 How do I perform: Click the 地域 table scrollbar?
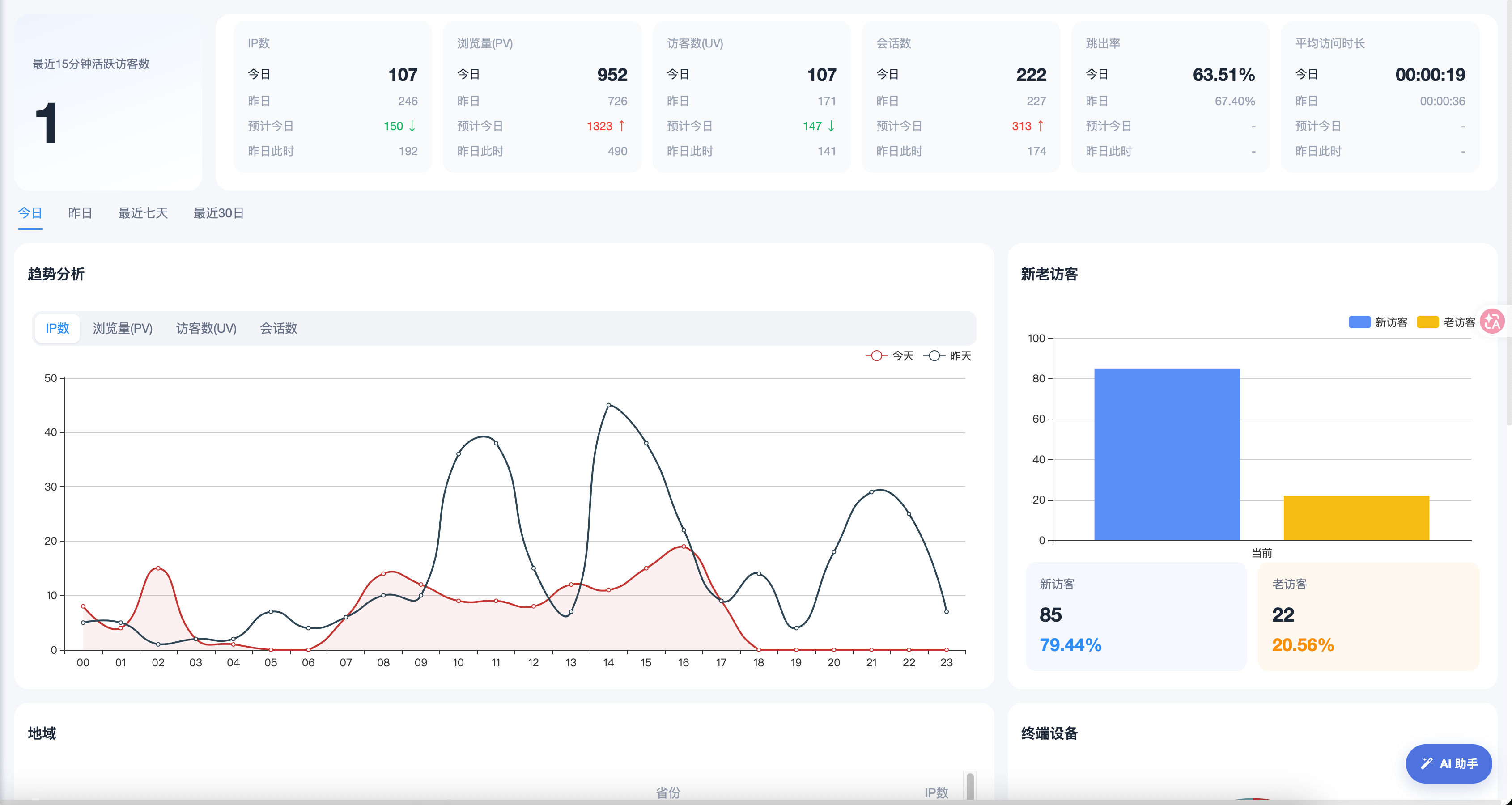coord(970,786)
